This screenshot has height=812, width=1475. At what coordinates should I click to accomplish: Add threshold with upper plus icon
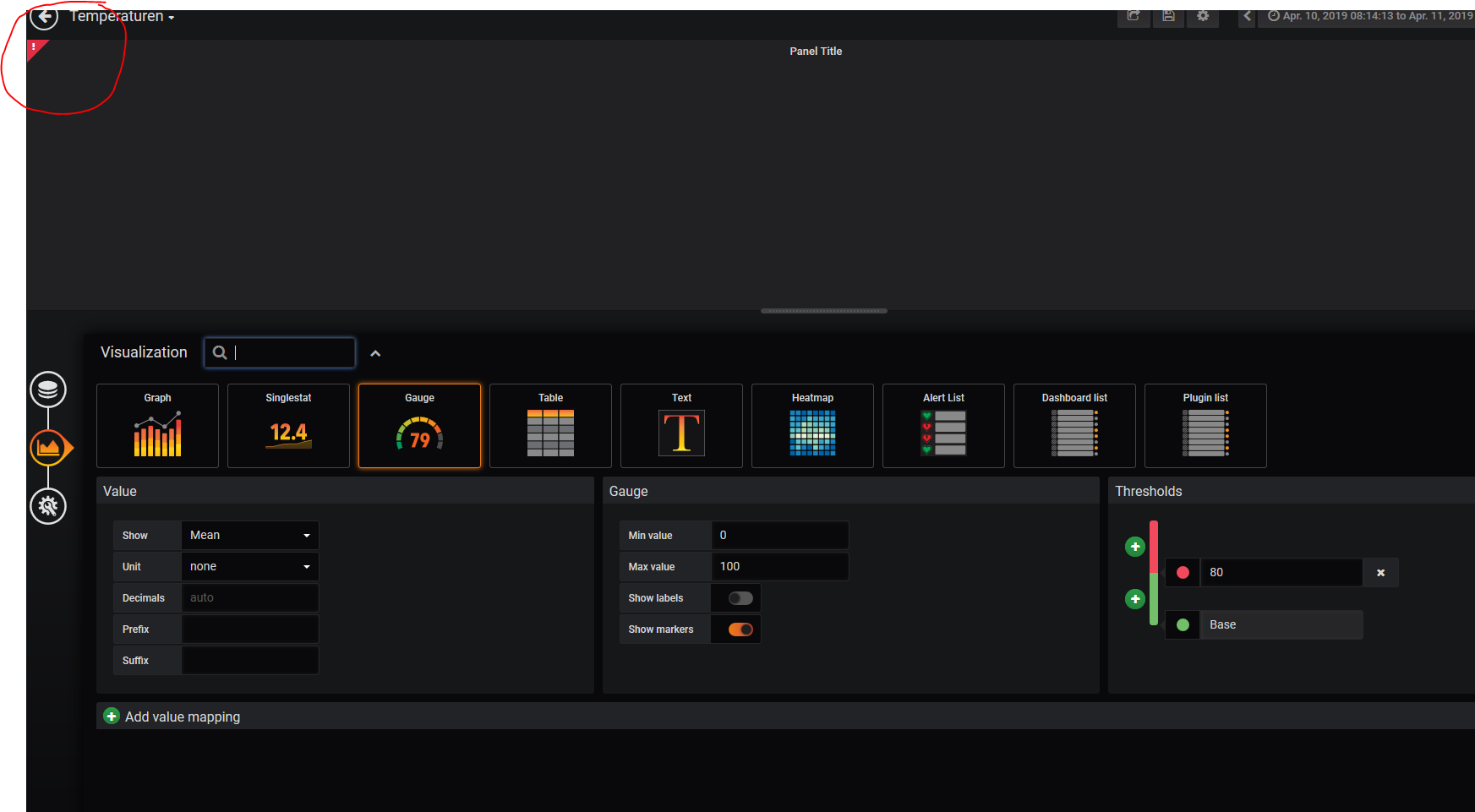[1135, 547]
